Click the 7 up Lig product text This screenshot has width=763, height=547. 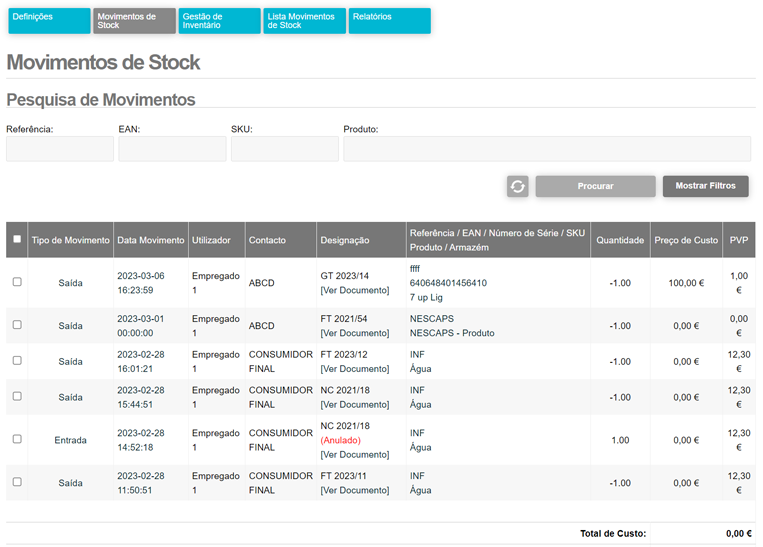[x=426, y=297]
